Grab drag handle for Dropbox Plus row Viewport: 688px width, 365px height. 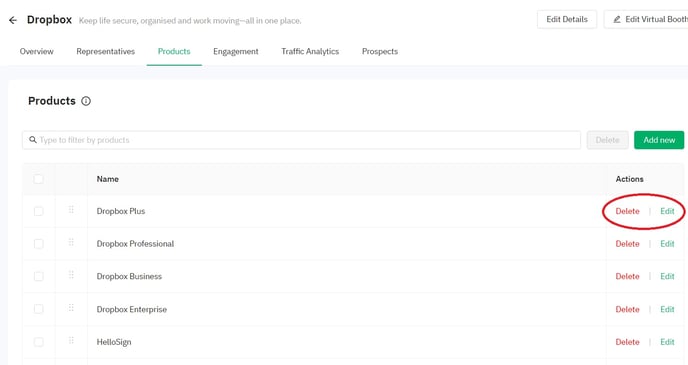71,210
